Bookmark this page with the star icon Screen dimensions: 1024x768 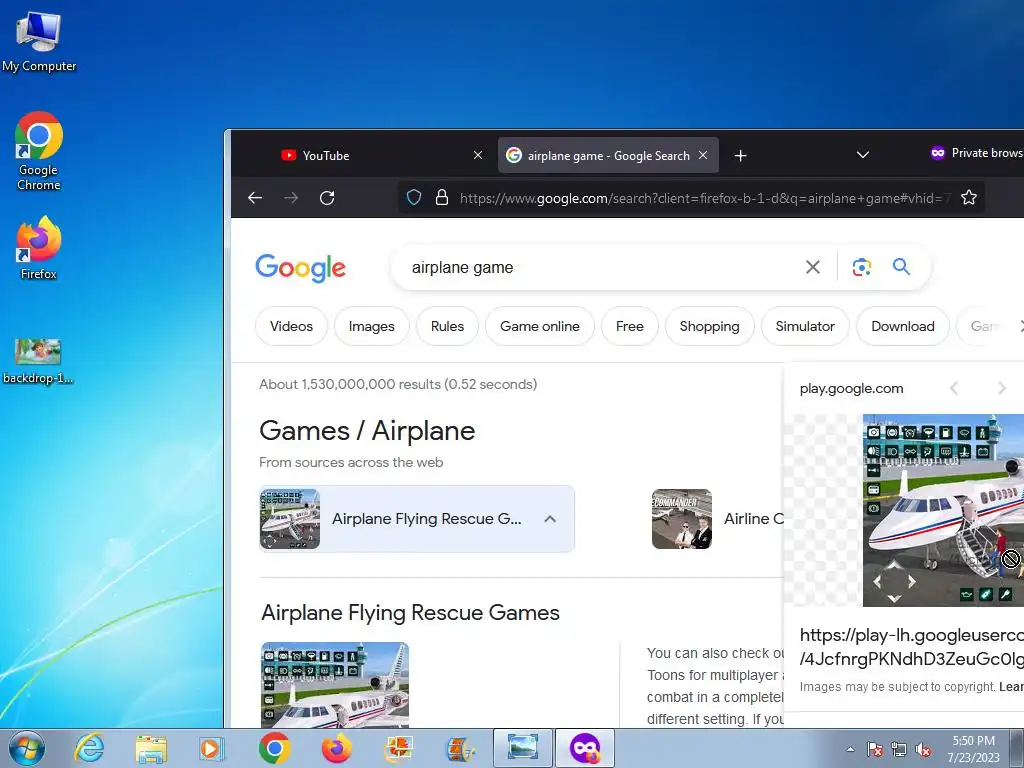tap(968, 197)
